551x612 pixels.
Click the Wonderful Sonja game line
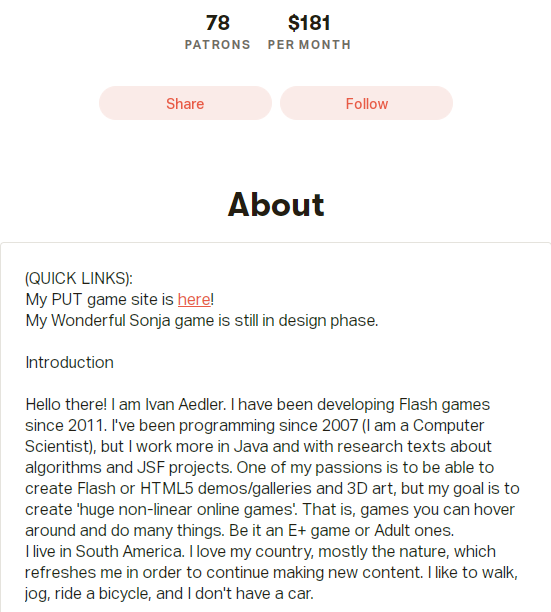[x=202, y=321]
